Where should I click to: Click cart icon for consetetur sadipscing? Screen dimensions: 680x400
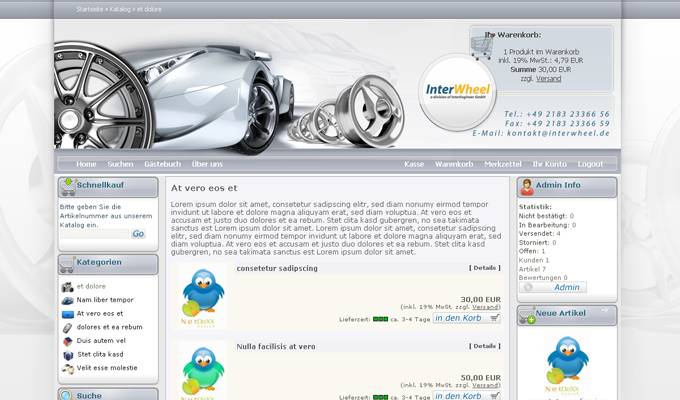[494, 318]
